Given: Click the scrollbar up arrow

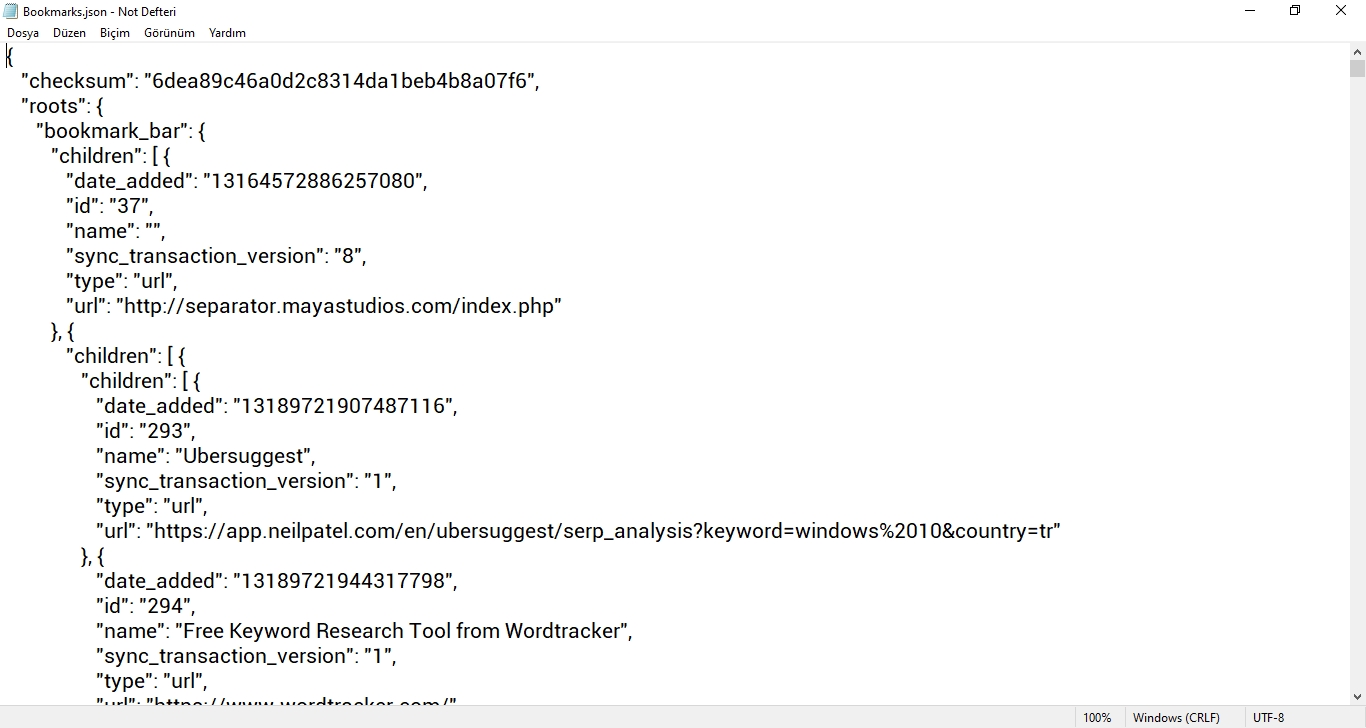Looking at the screenshot, I should coord(1357,52).
